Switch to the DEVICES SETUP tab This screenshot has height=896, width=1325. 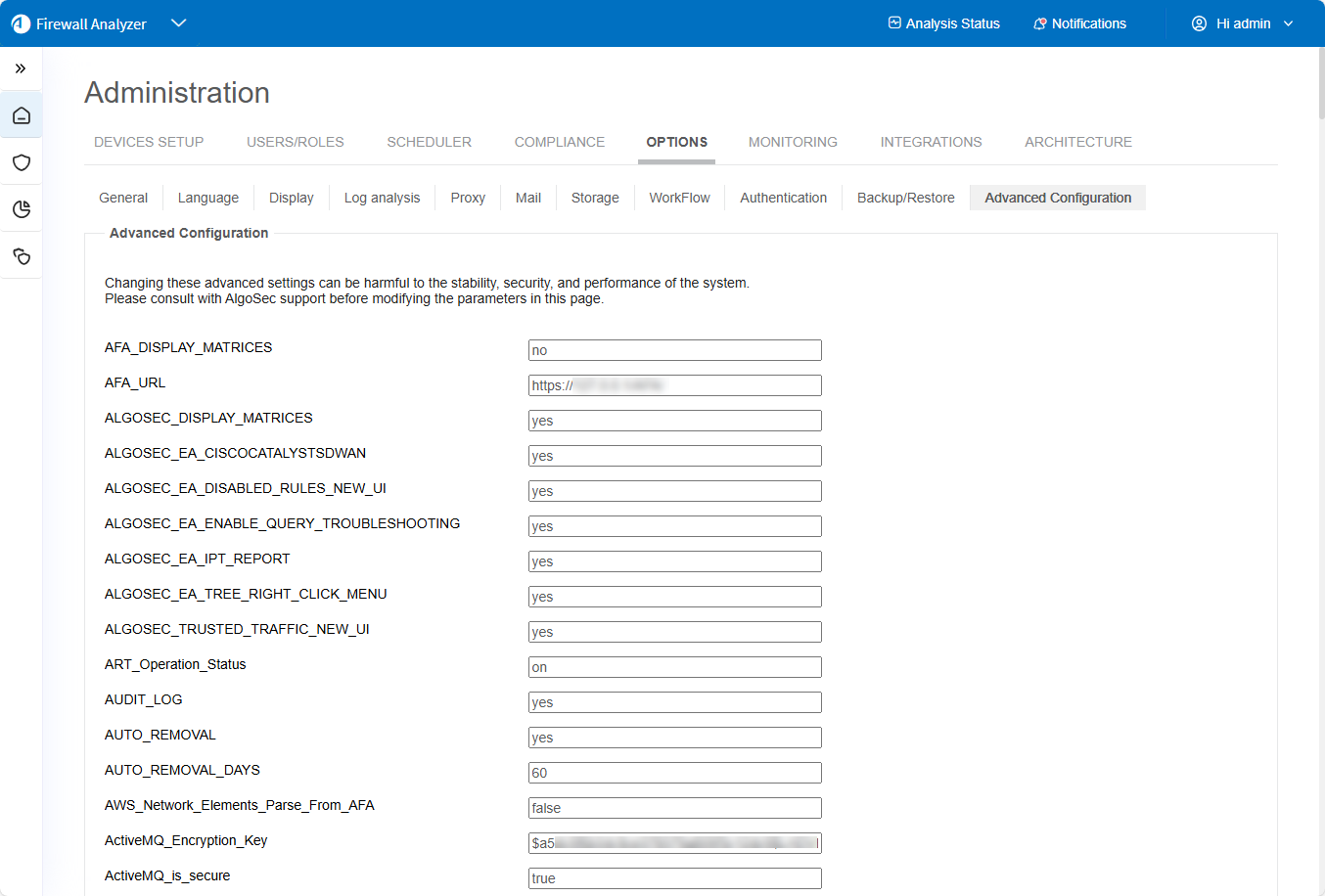click(x=149, y=142)
